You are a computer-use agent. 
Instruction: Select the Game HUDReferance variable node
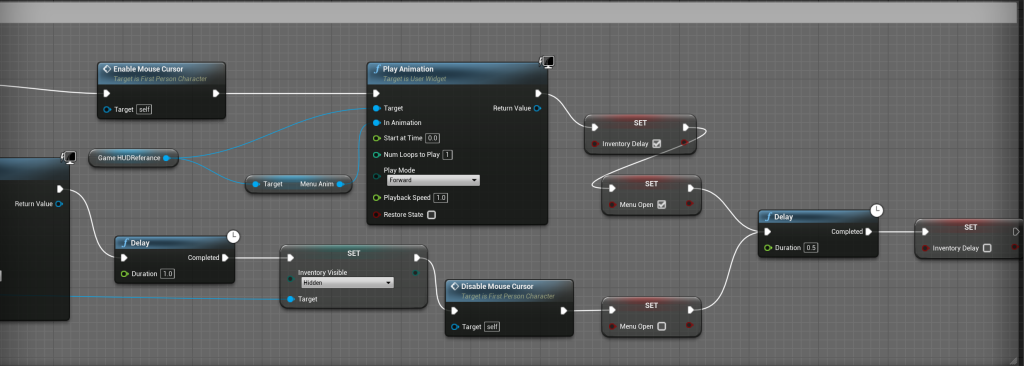133,158
